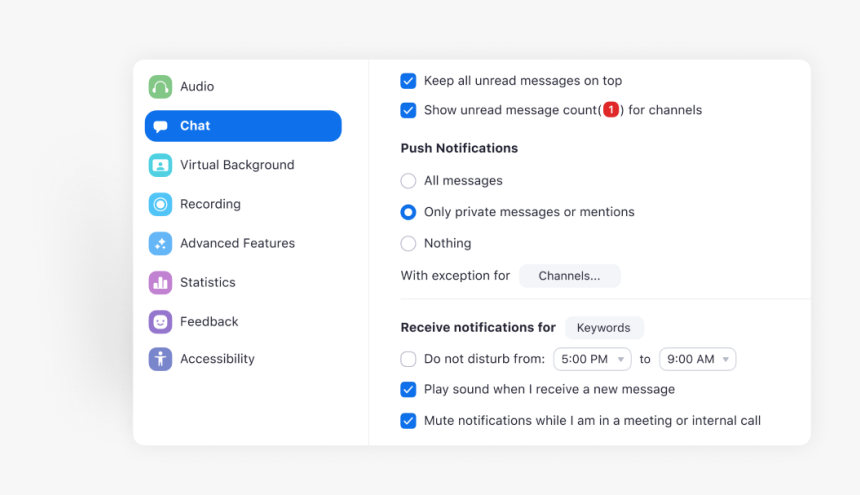
Task: Choose Nothing for push notifications
Action: click(408, 243)
